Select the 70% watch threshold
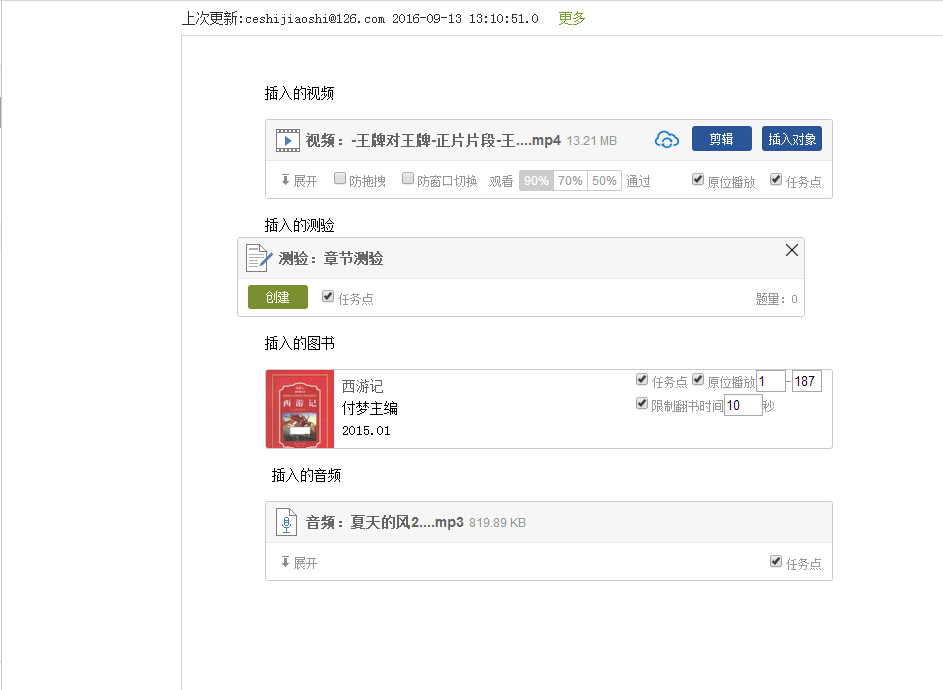The height and width of the screenshot is (690, 943). pos(570,180)
